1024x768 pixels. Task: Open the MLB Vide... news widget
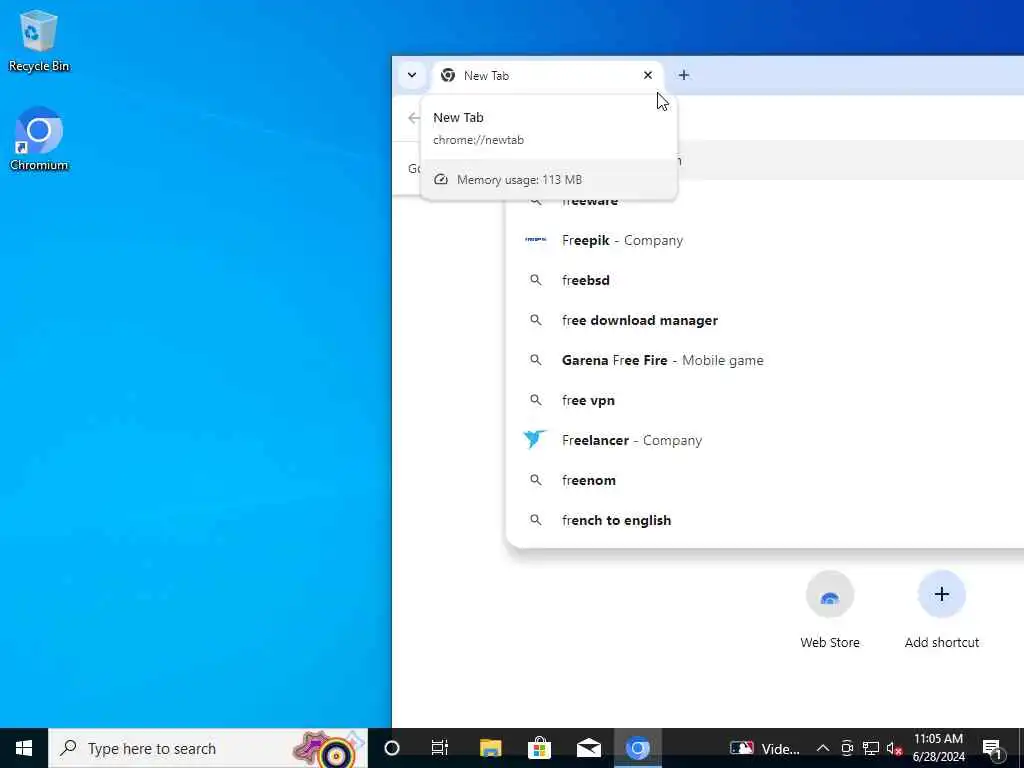point(764,748)
